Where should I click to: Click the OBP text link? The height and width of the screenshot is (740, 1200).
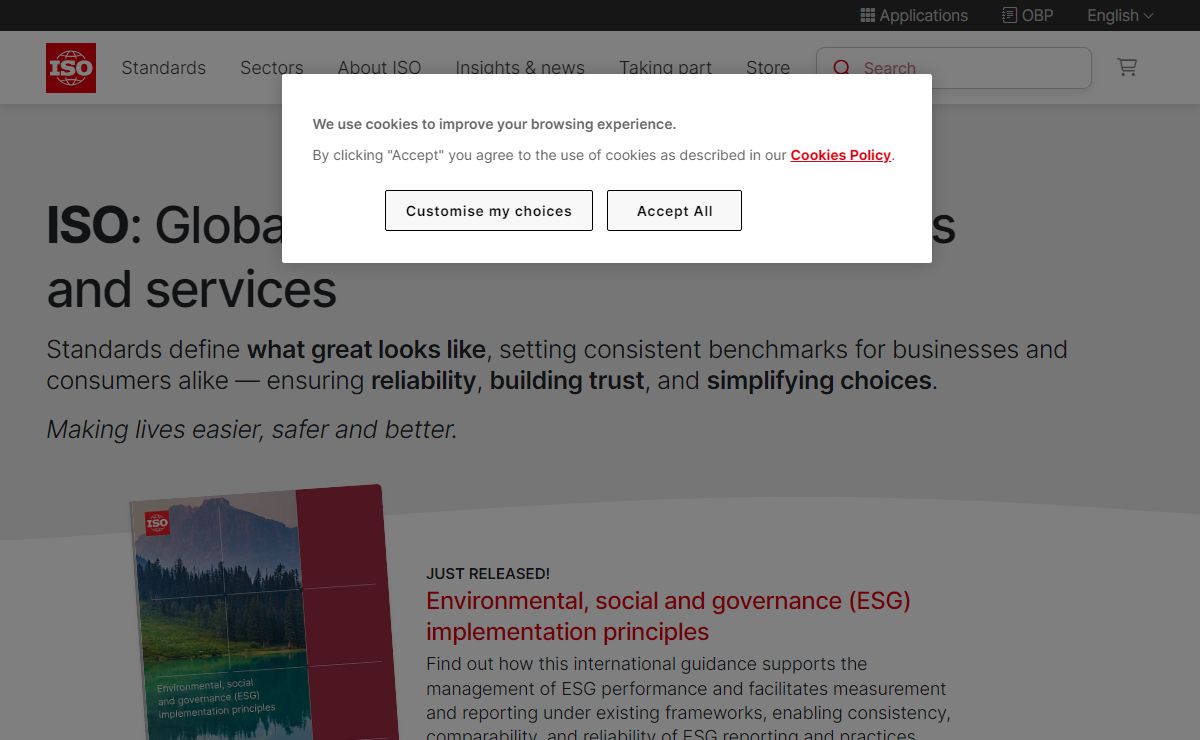(x=1037, y=15)
